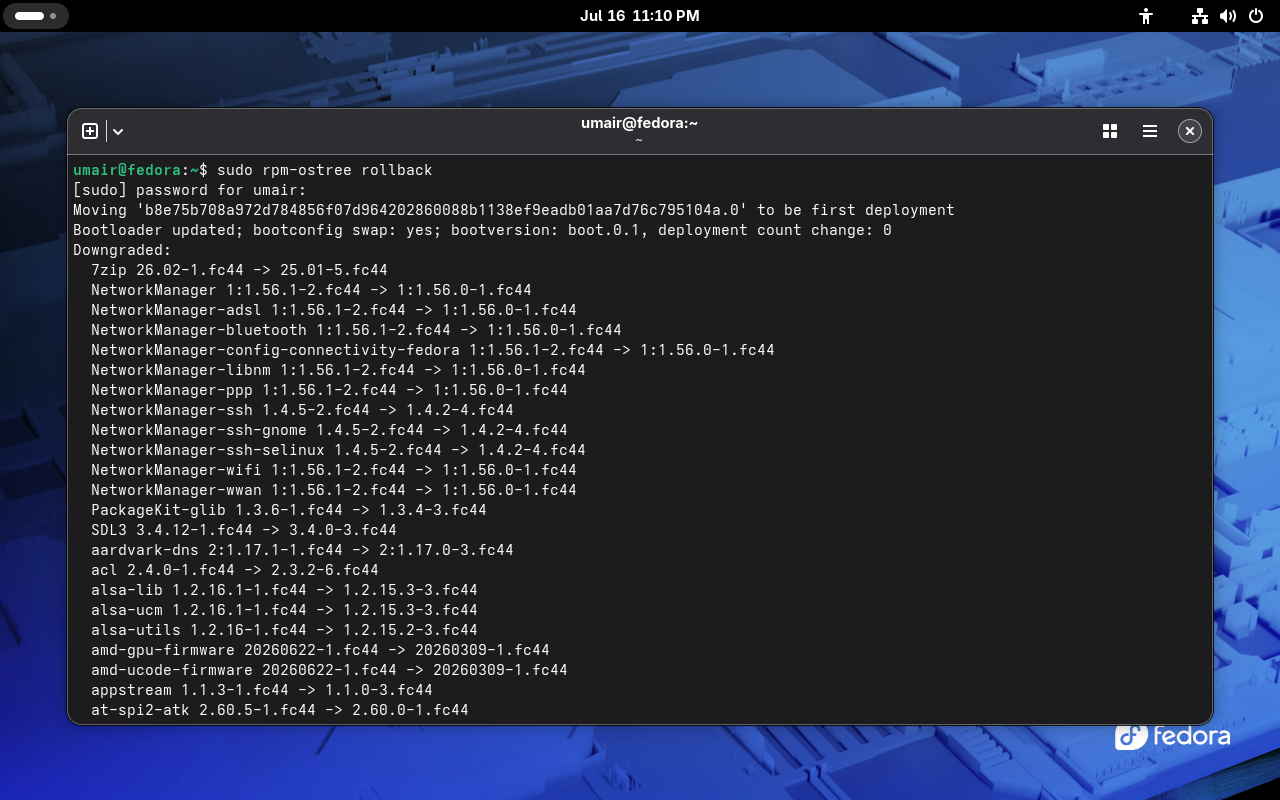Click the '[sudo] password for umair:' line
This screenshot has width=1280, height=800.
point(190,190)
